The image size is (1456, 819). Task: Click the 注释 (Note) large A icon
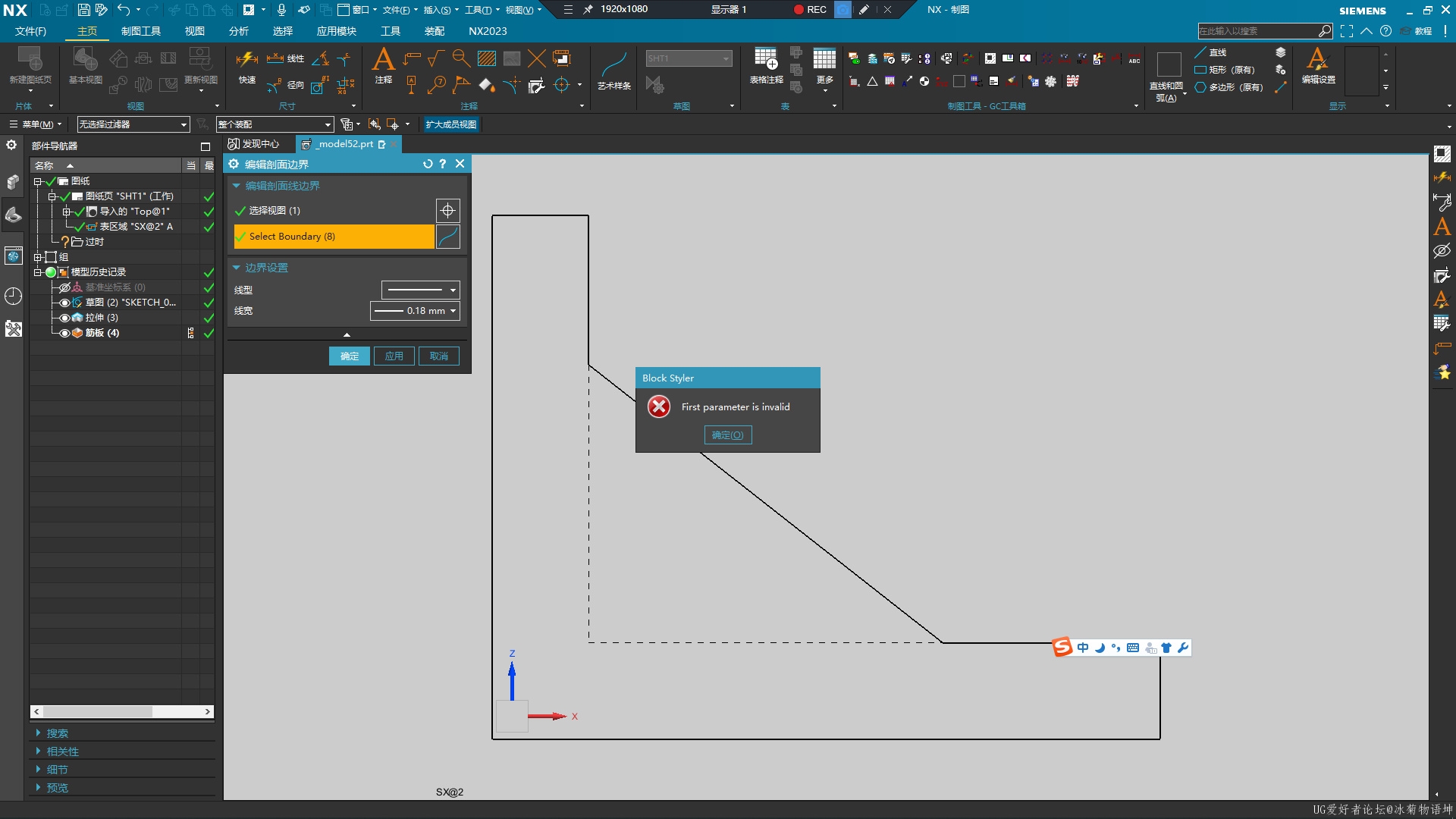384,64
